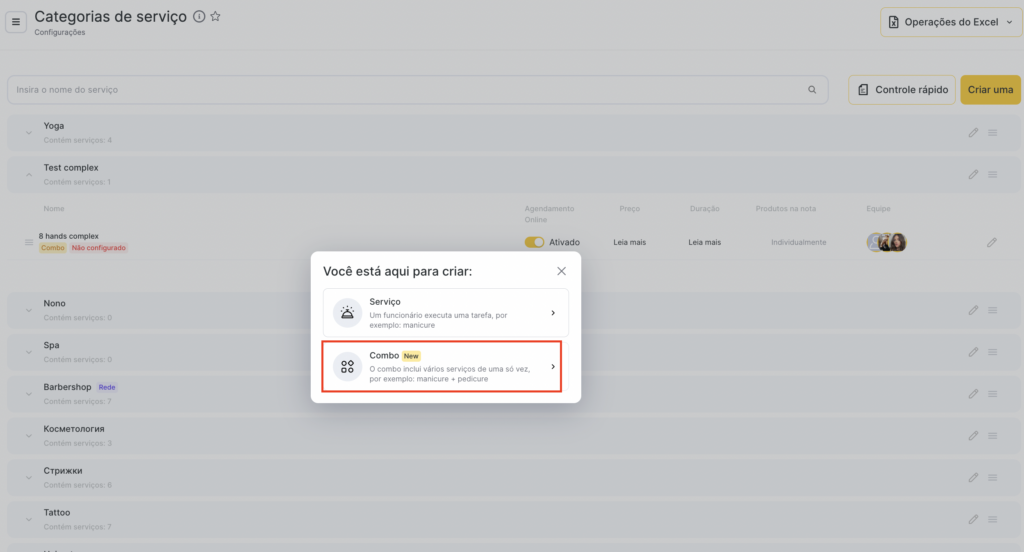
Task: Click the service name search field
Action: (417, 89)
